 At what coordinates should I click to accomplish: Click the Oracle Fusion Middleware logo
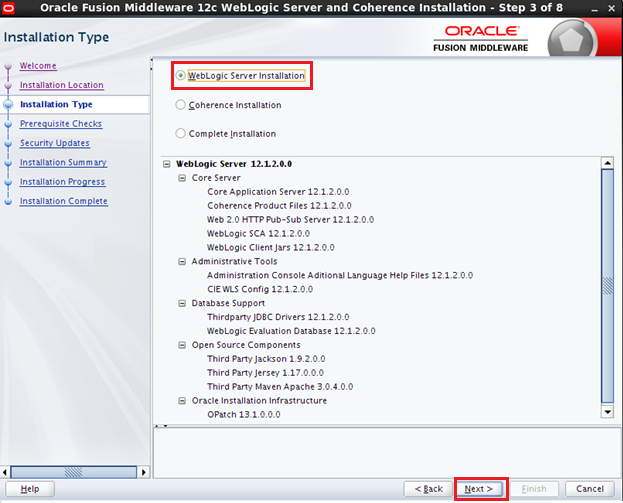click(480, 39)
